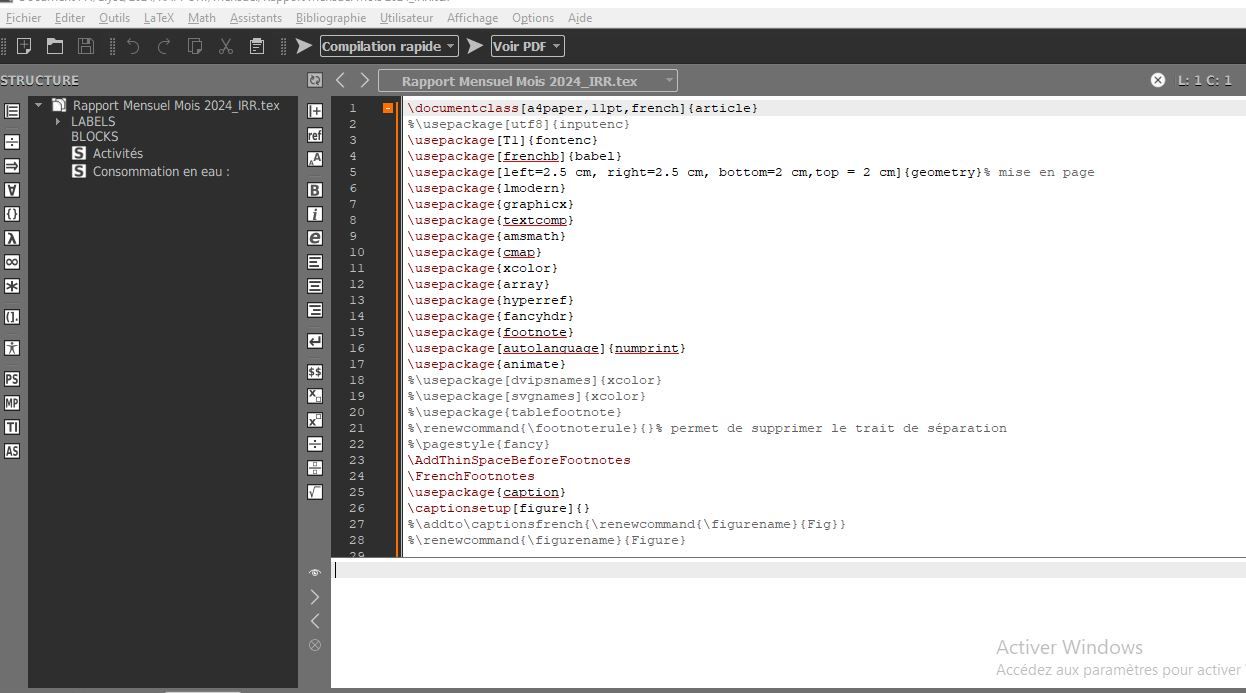Save the document with floppy disk icon
The image size is (1246, 693).
[86, 46]
